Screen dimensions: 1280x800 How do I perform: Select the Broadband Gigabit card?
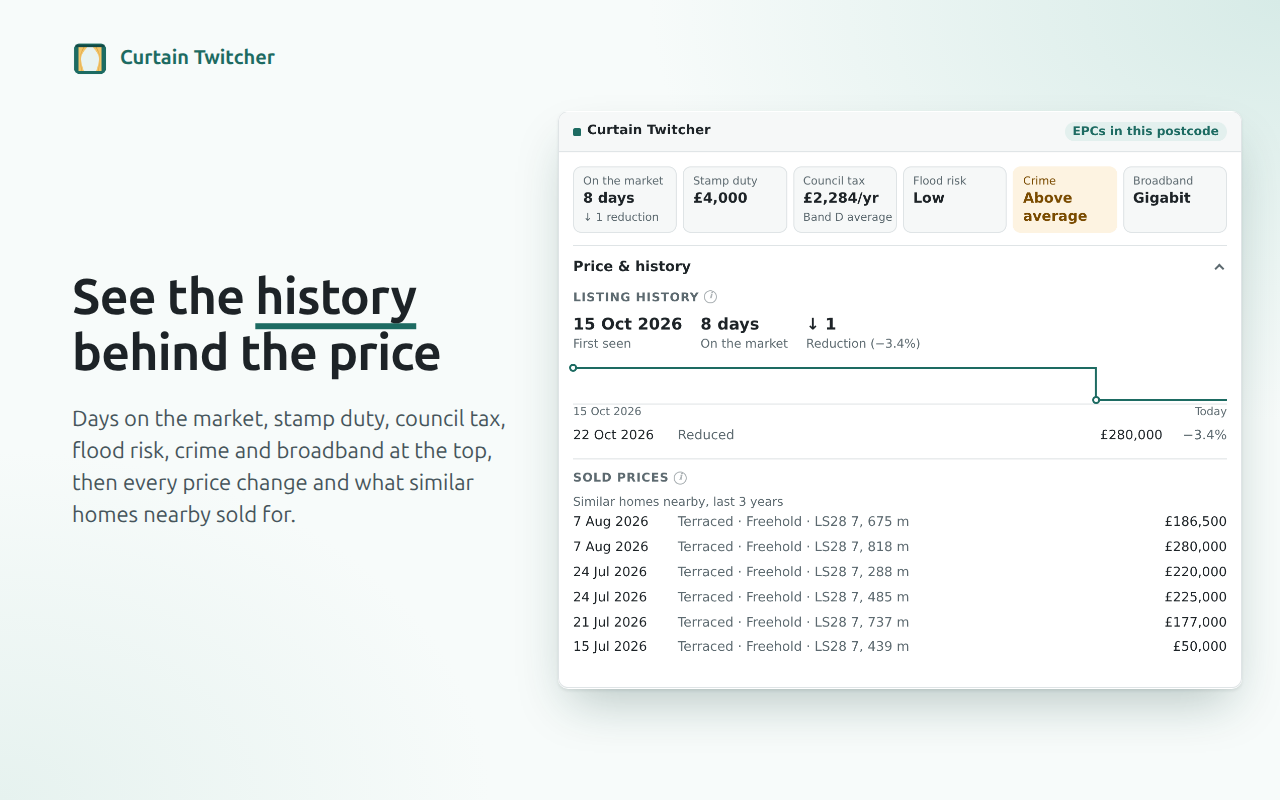[x=1175, y=199]
